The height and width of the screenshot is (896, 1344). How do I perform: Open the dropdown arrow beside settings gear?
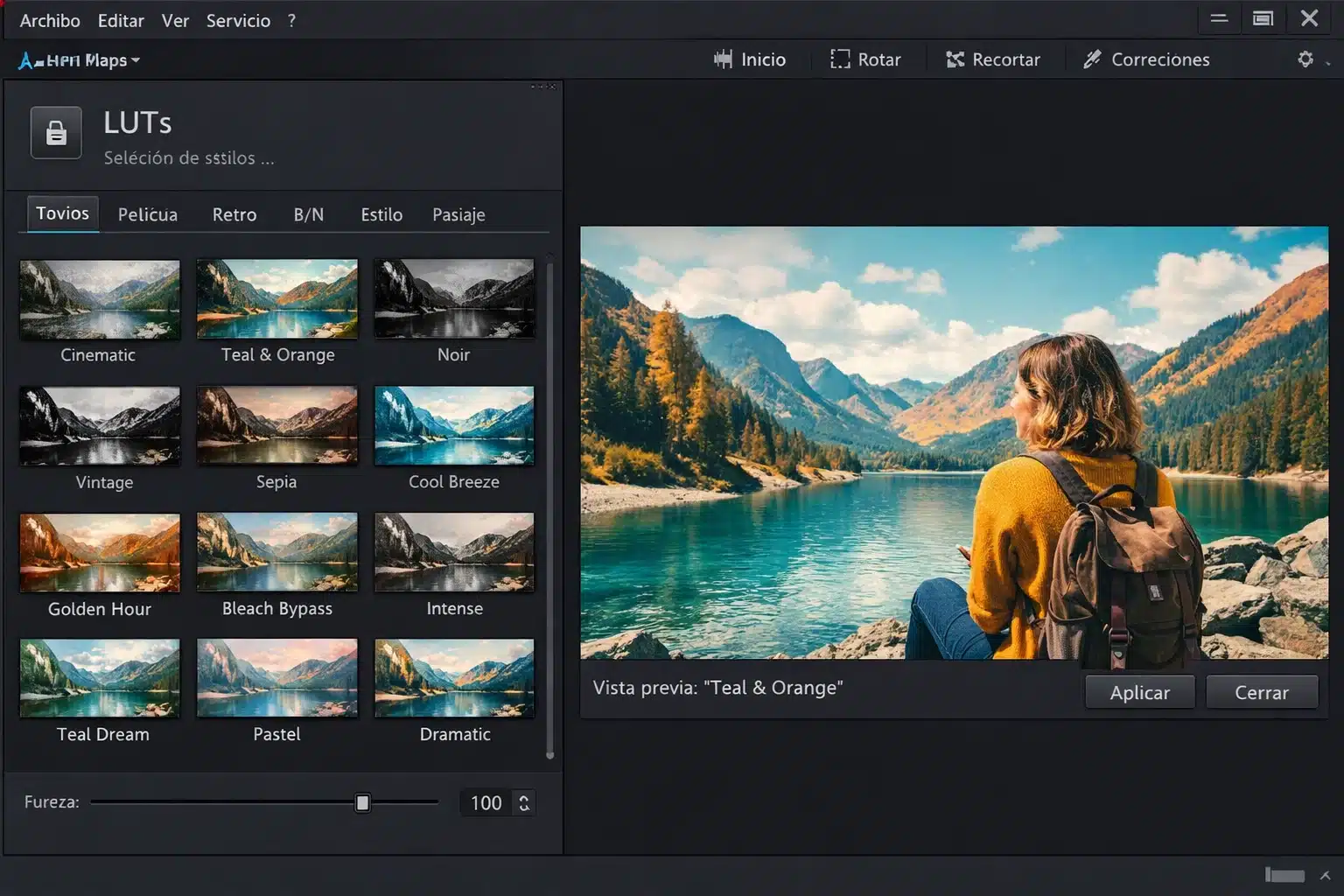pyautogui.click(x=1328, y=63)
